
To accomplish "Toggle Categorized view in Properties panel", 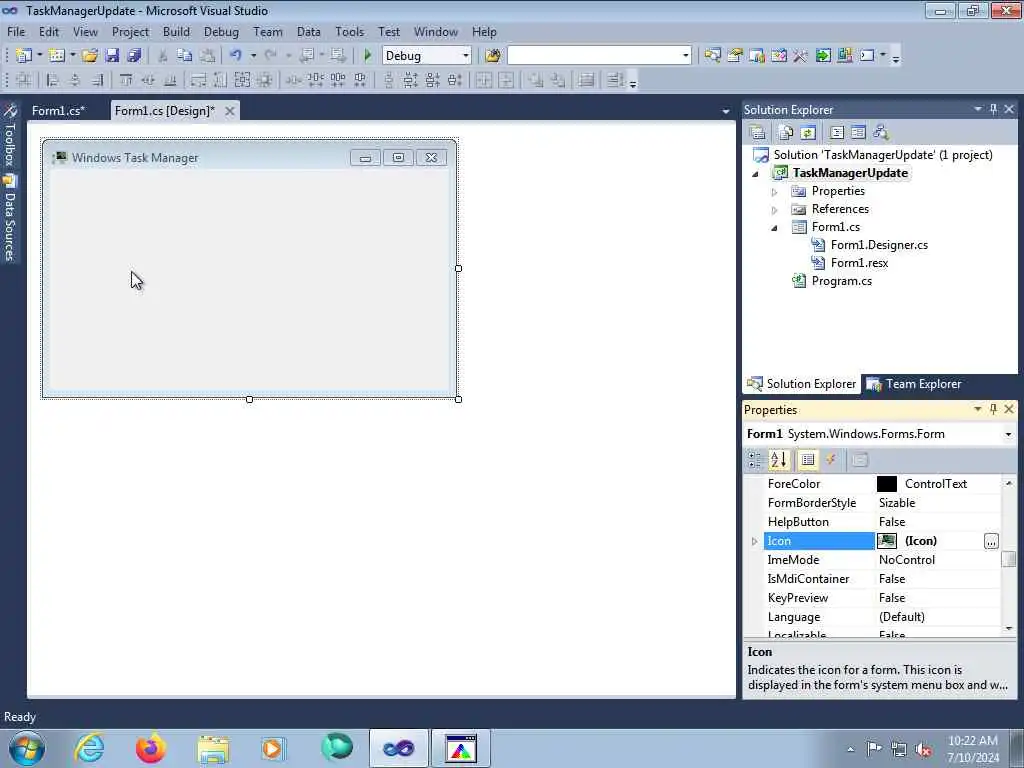I will click(x=756, y=460).
